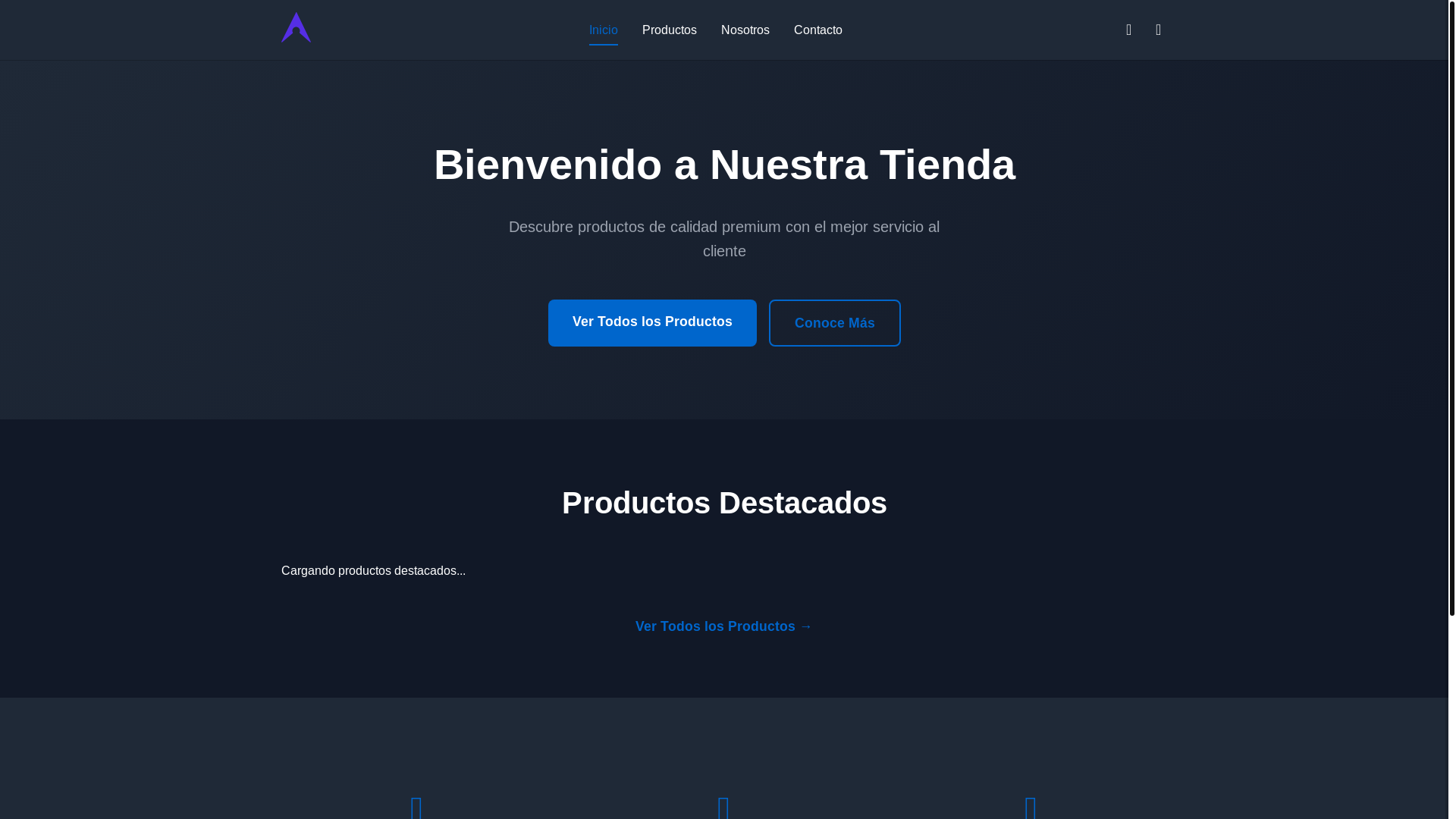Click the 'Cargando productos destacados...' text
This screenshot has width=1456, height=819.
374,571
